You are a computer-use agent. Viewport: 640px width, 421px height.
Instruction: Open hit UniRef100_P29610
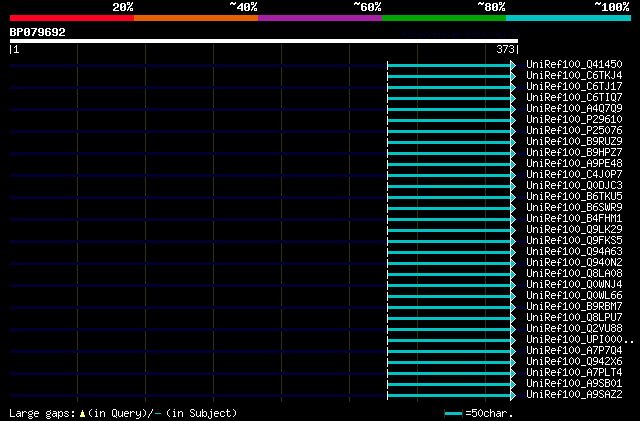(x=574, y=119)
